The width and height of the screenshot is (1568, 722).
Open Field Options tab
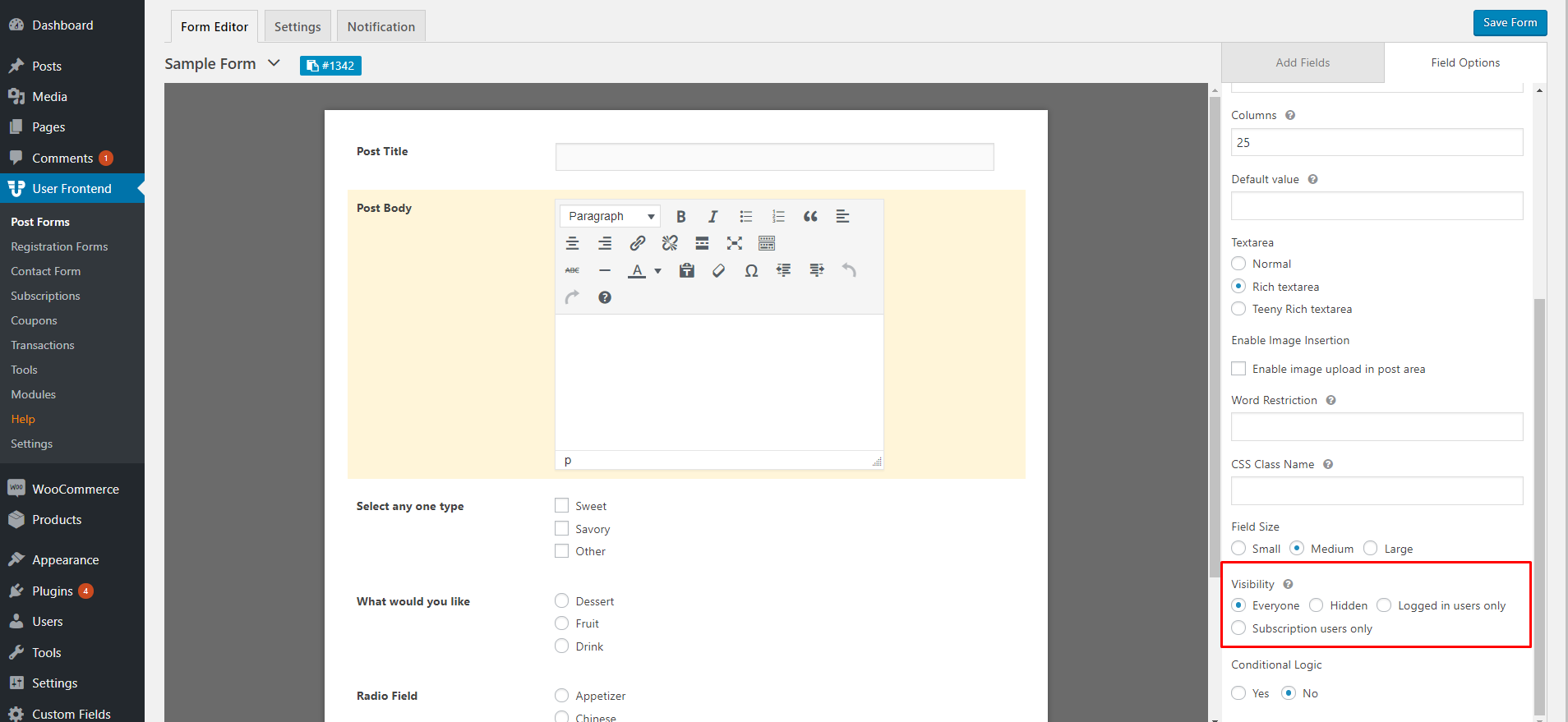pyautogui.click(x=1465, y=62)
